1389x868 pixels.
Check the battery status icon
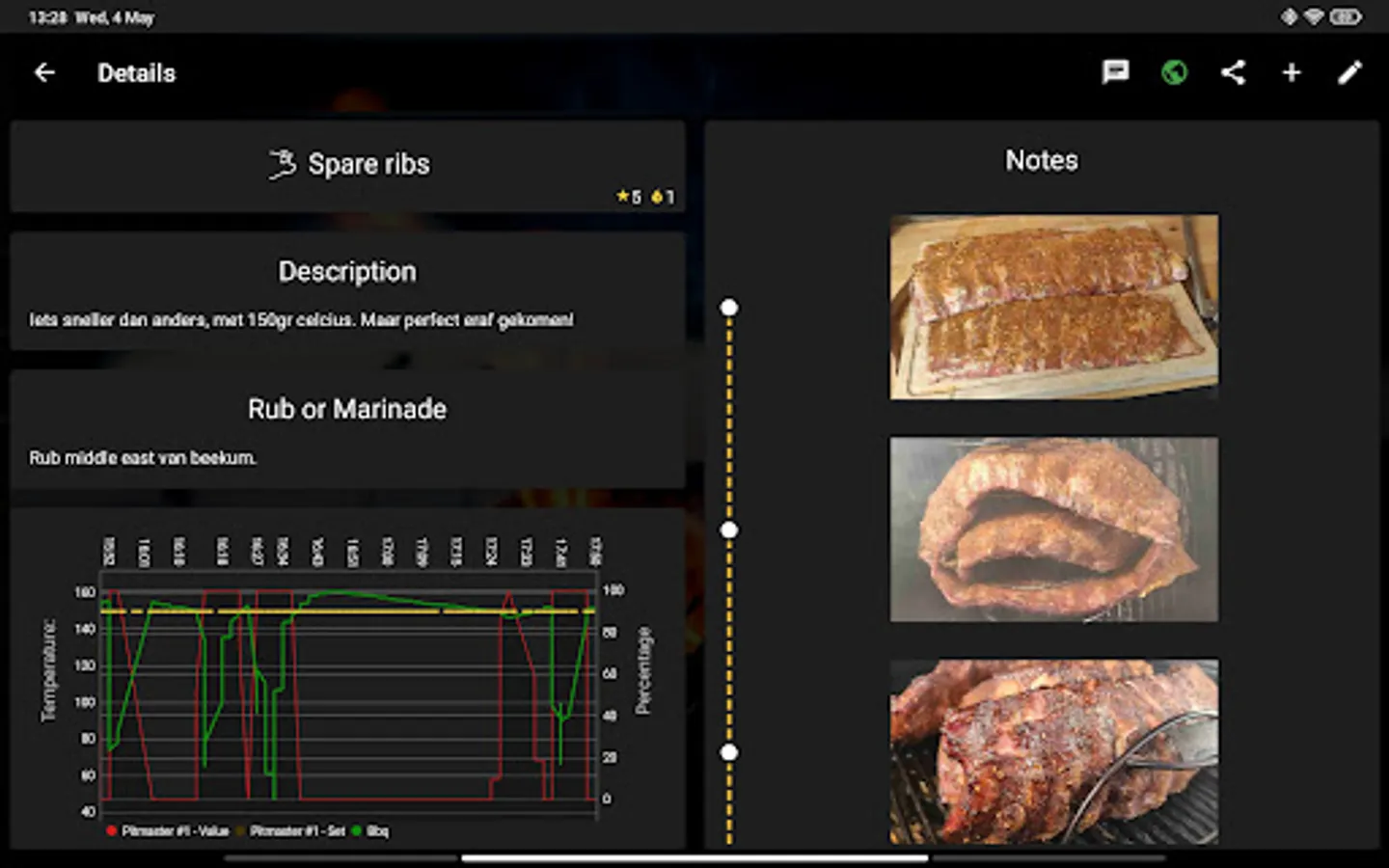[1345, 16]
